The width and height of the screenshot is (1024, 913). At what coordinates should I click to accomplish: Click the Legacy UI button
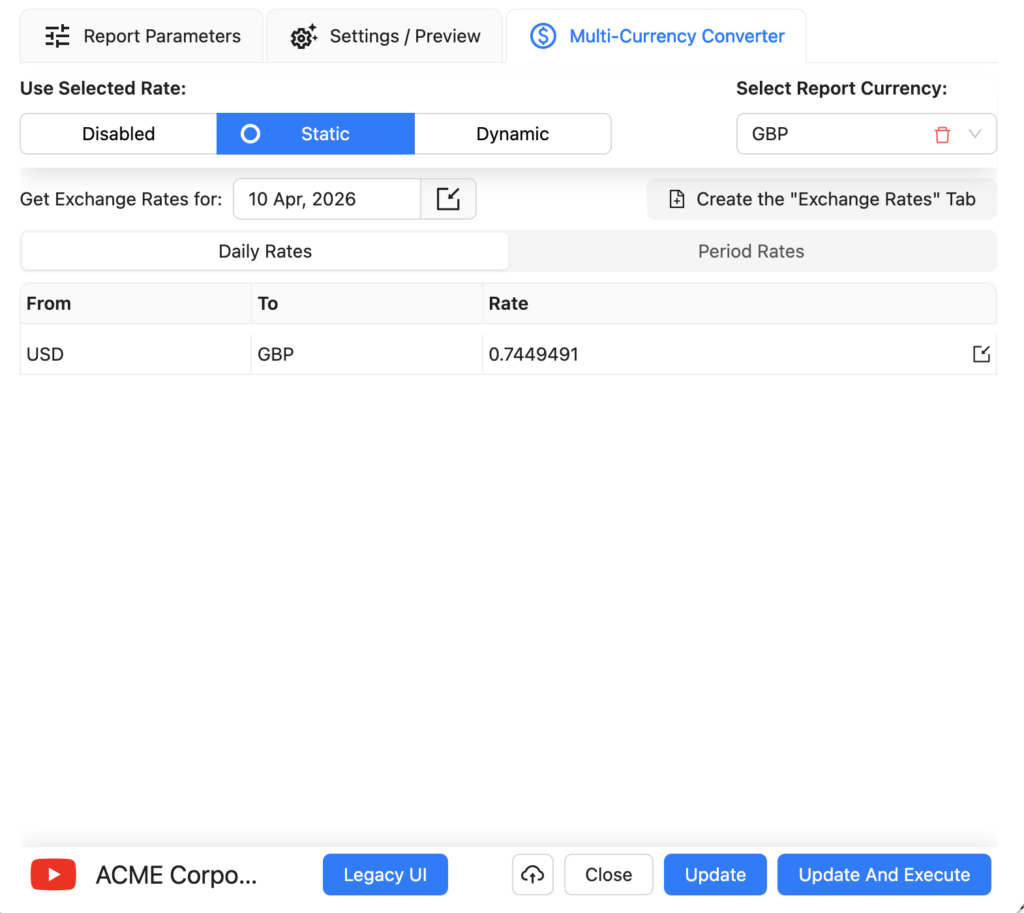(x=385, y=875)
